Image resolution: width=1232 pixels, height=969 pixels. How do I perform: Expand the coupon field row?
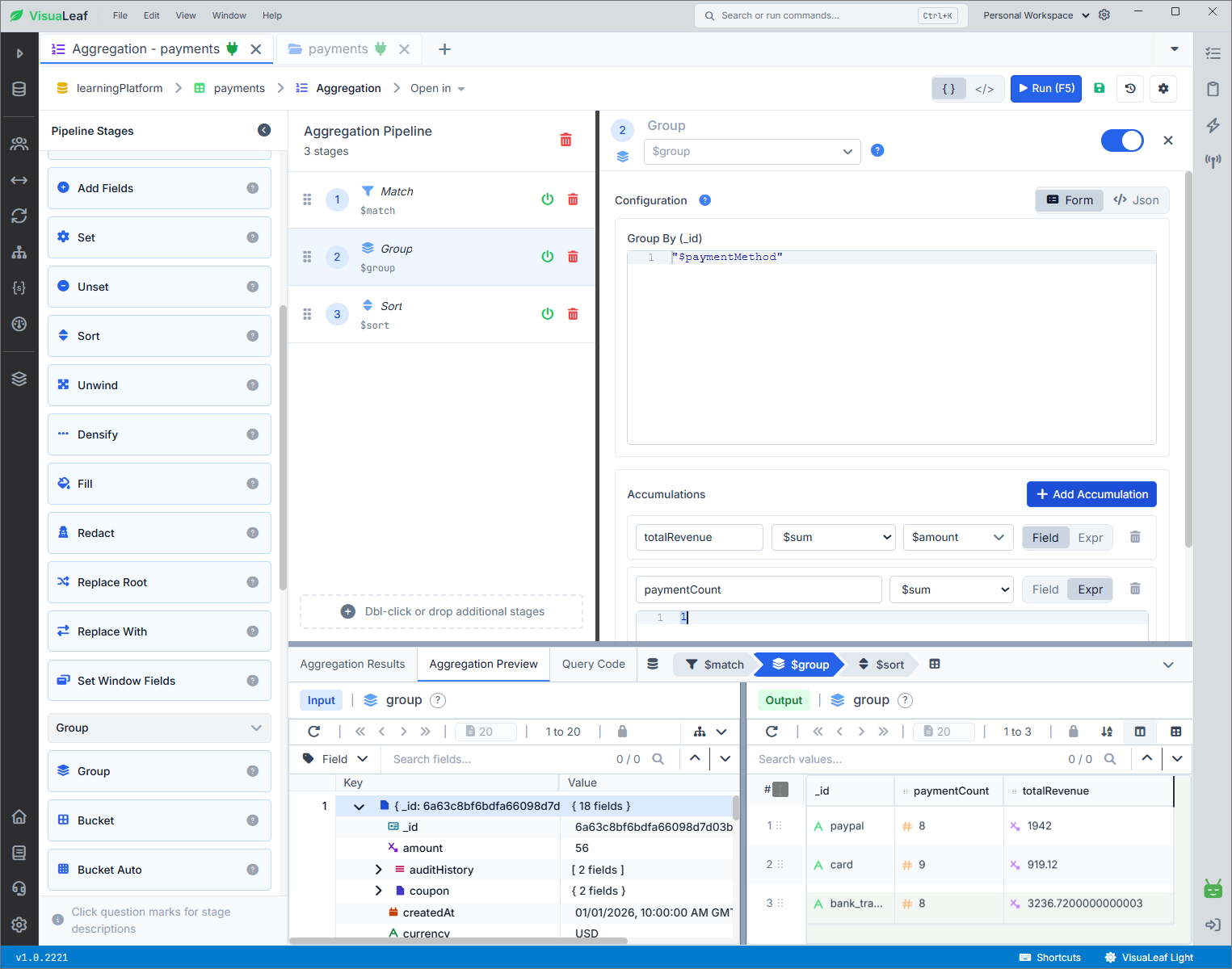378,891
